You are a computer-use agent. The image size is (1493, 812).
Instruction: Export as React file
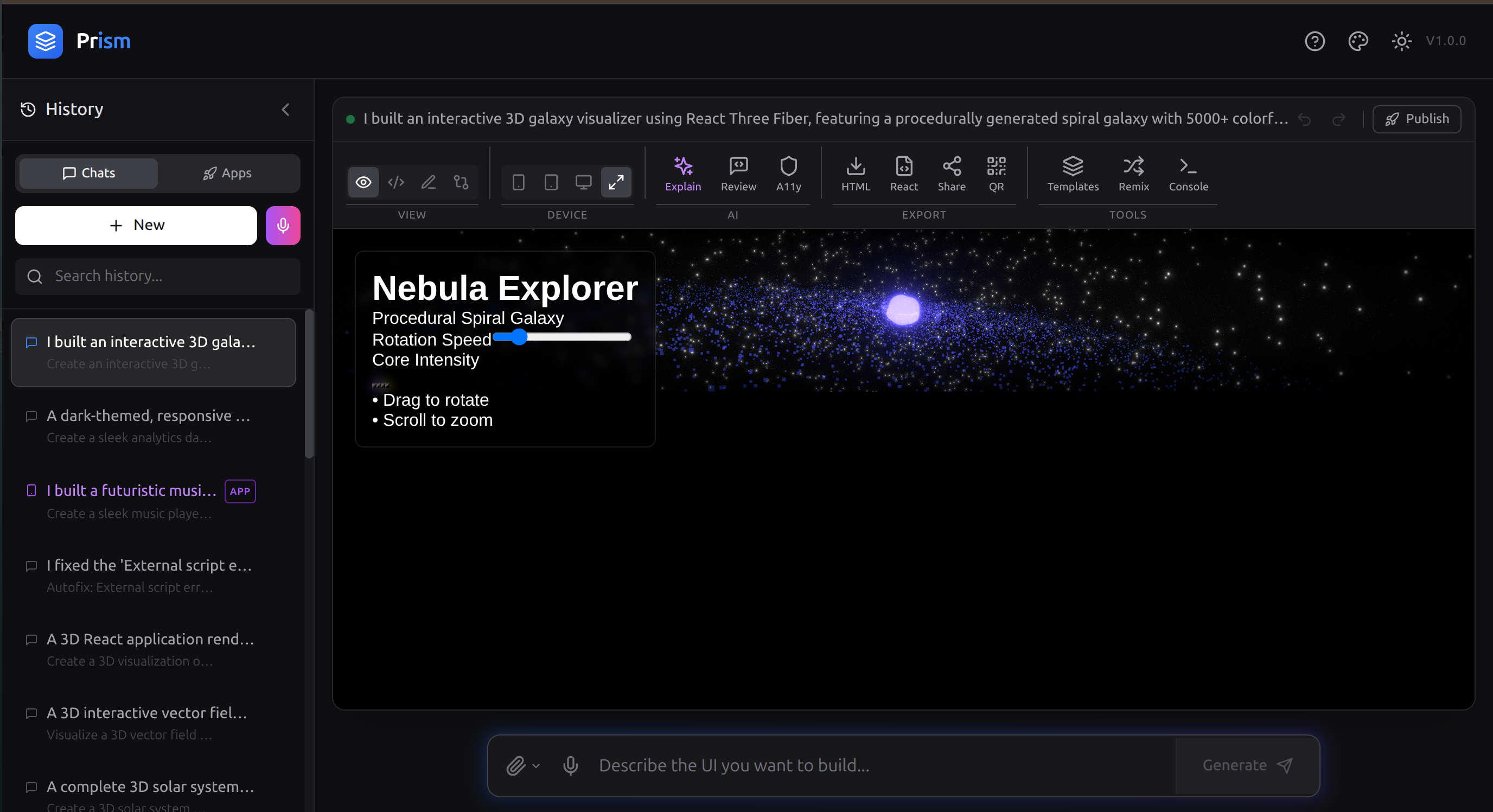pos(904,167)
